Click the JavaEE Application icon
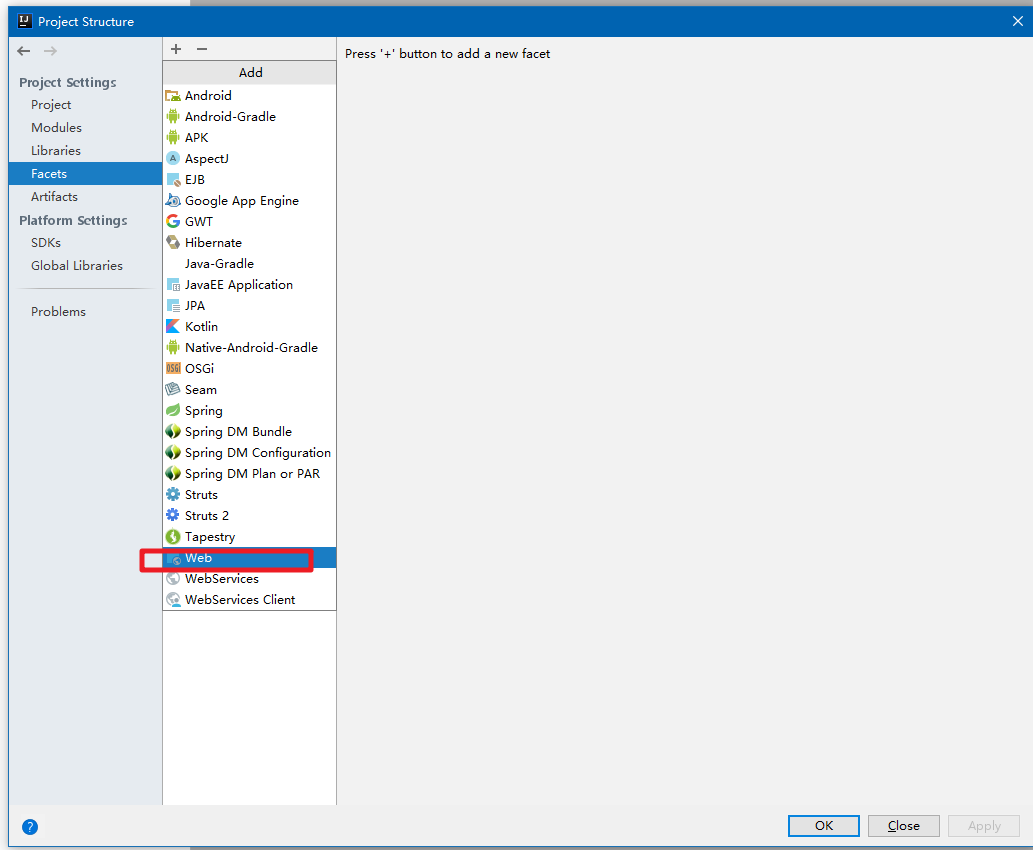 [x=173, y=285]
